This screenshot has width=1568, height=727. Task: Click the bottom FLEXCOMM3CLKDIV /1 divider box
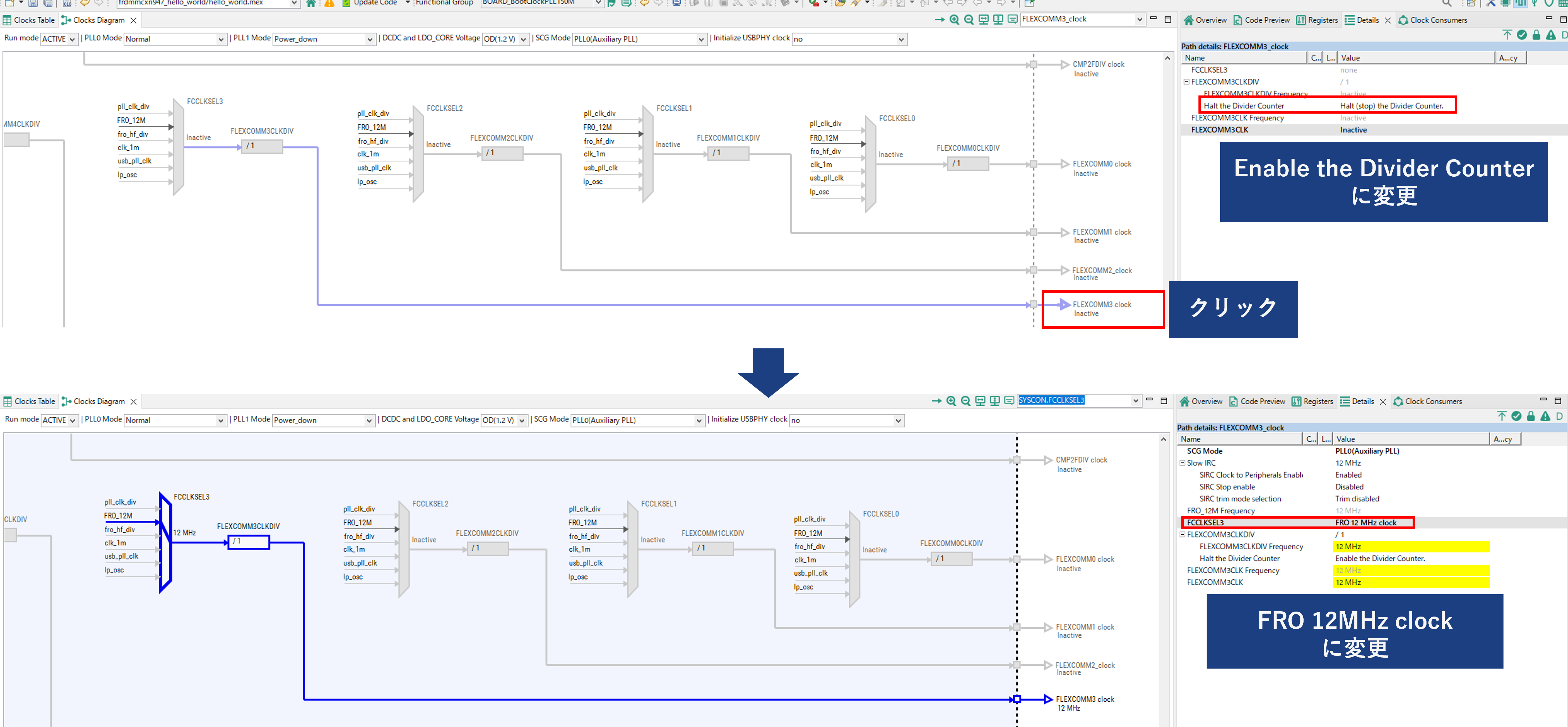(x=248, y=541)
